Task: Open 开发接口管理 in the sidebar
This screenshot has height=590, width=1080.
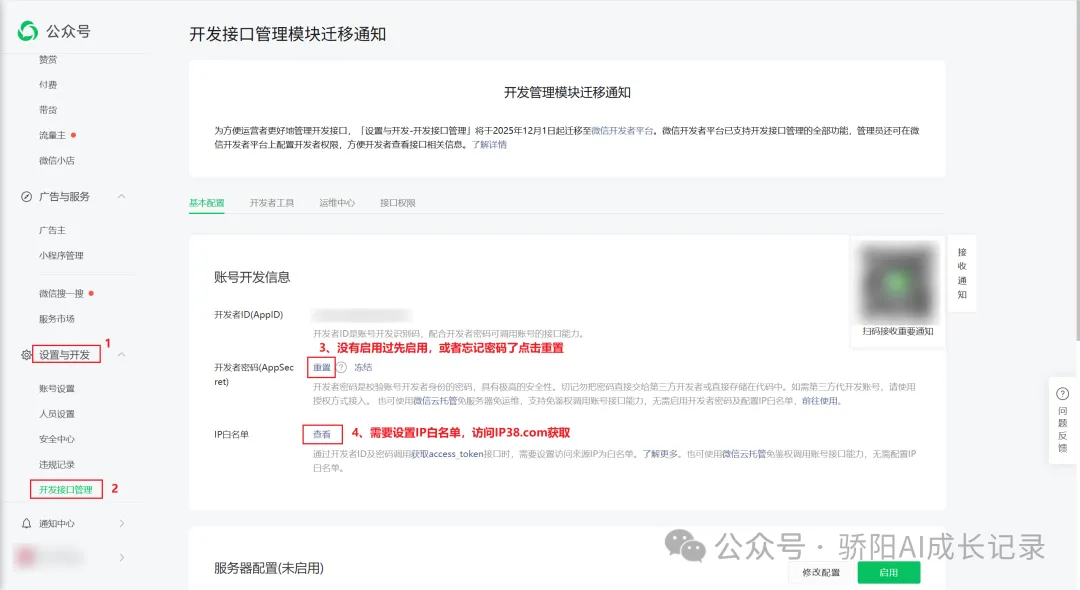Action: [65, 489]
